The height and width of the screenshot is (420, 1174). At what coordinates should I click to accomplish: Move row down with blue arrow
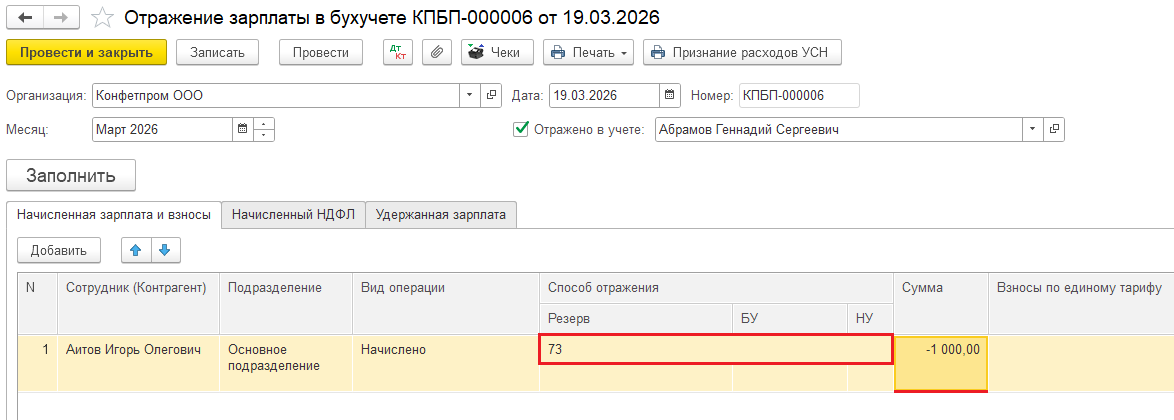(x=165, y=251)
